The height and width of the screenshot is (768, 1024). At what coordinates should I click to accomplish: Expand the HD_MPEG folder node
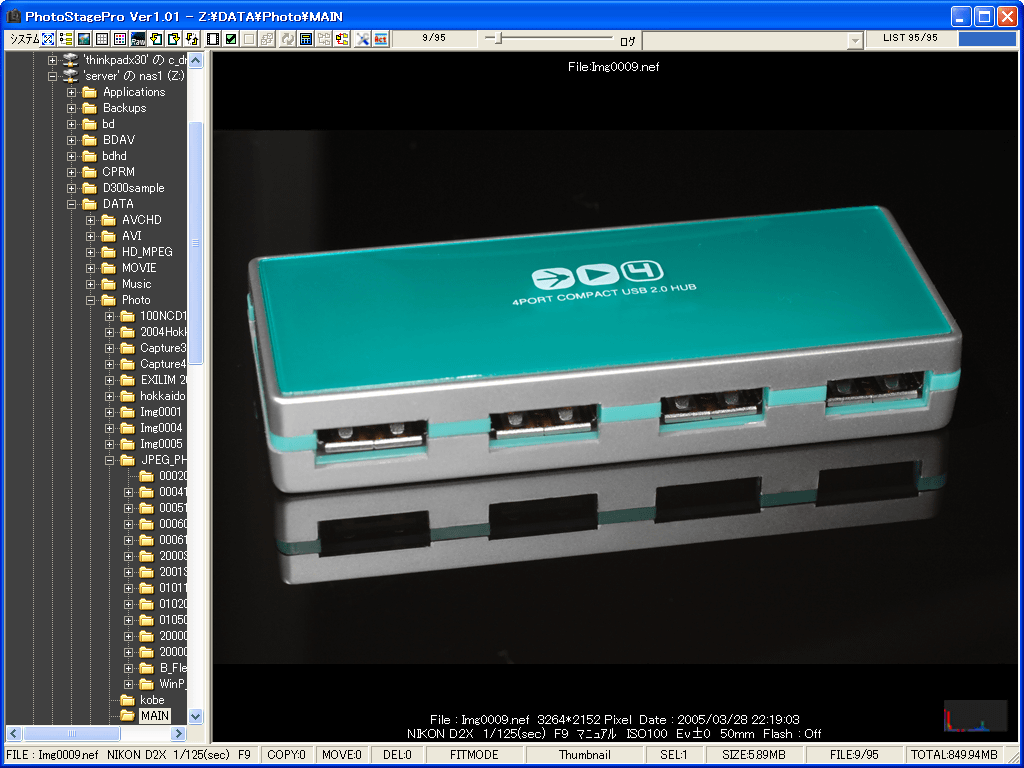(91, 252)
